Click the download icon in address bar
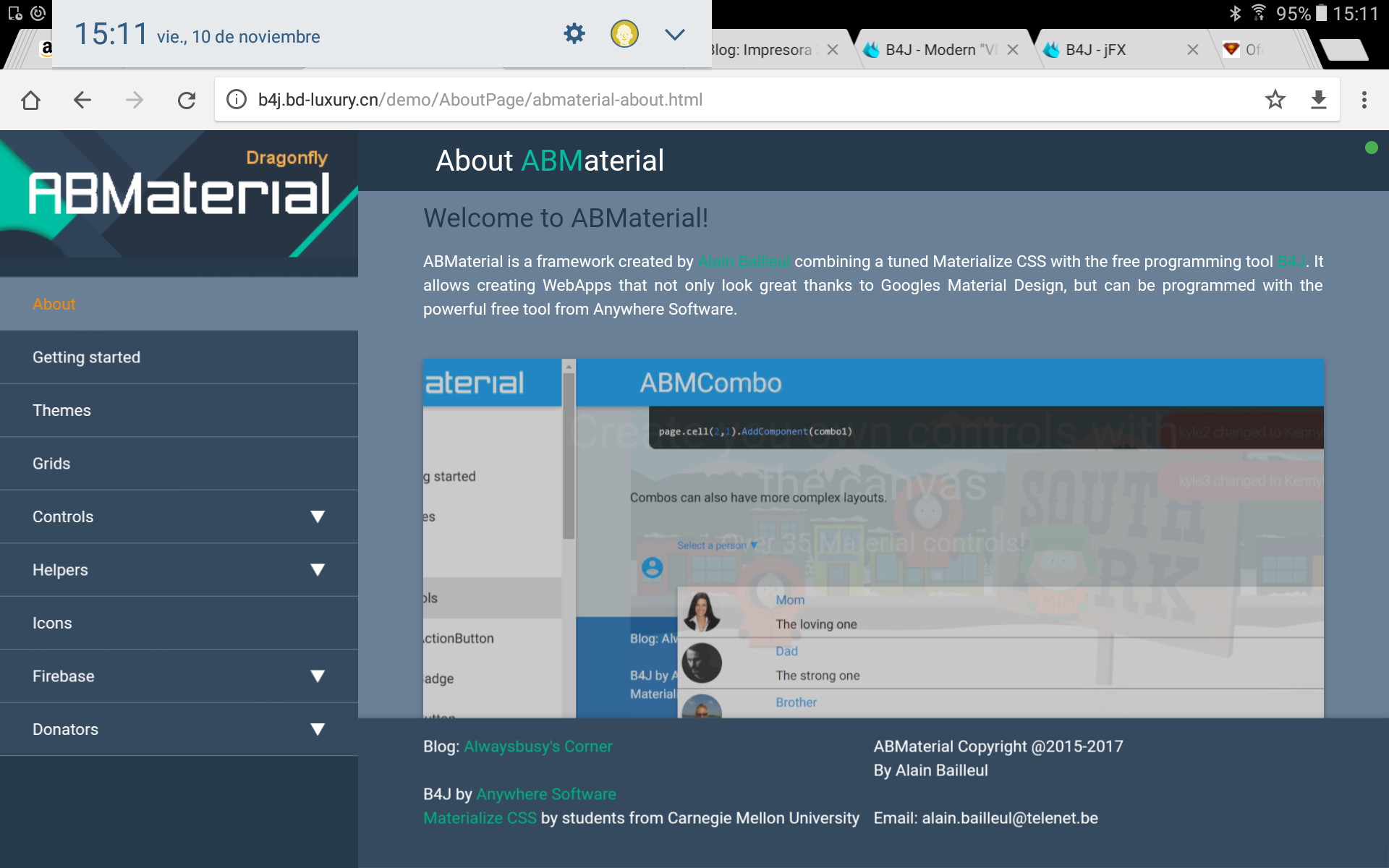 1318,100
